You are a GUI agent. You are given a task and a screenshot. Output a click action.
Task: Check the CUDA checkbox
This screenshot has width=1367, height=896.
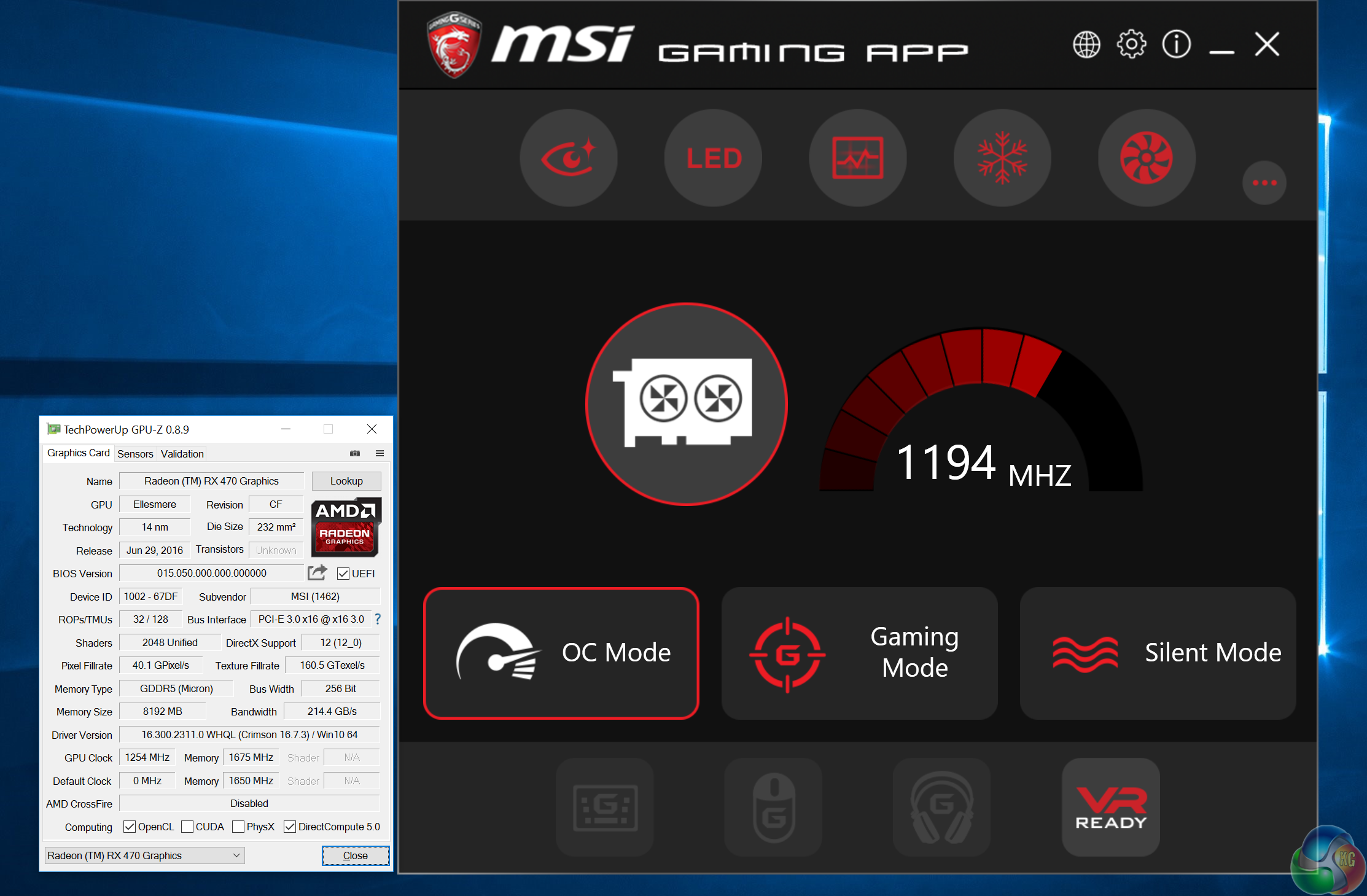[188, 827]
